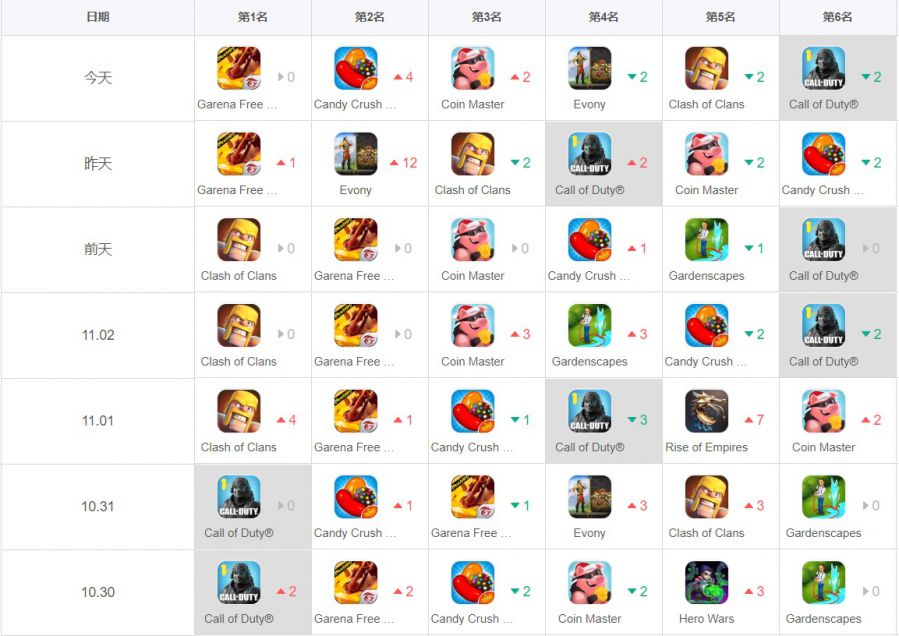Click the Rise of Empires game title

[706, 447]
